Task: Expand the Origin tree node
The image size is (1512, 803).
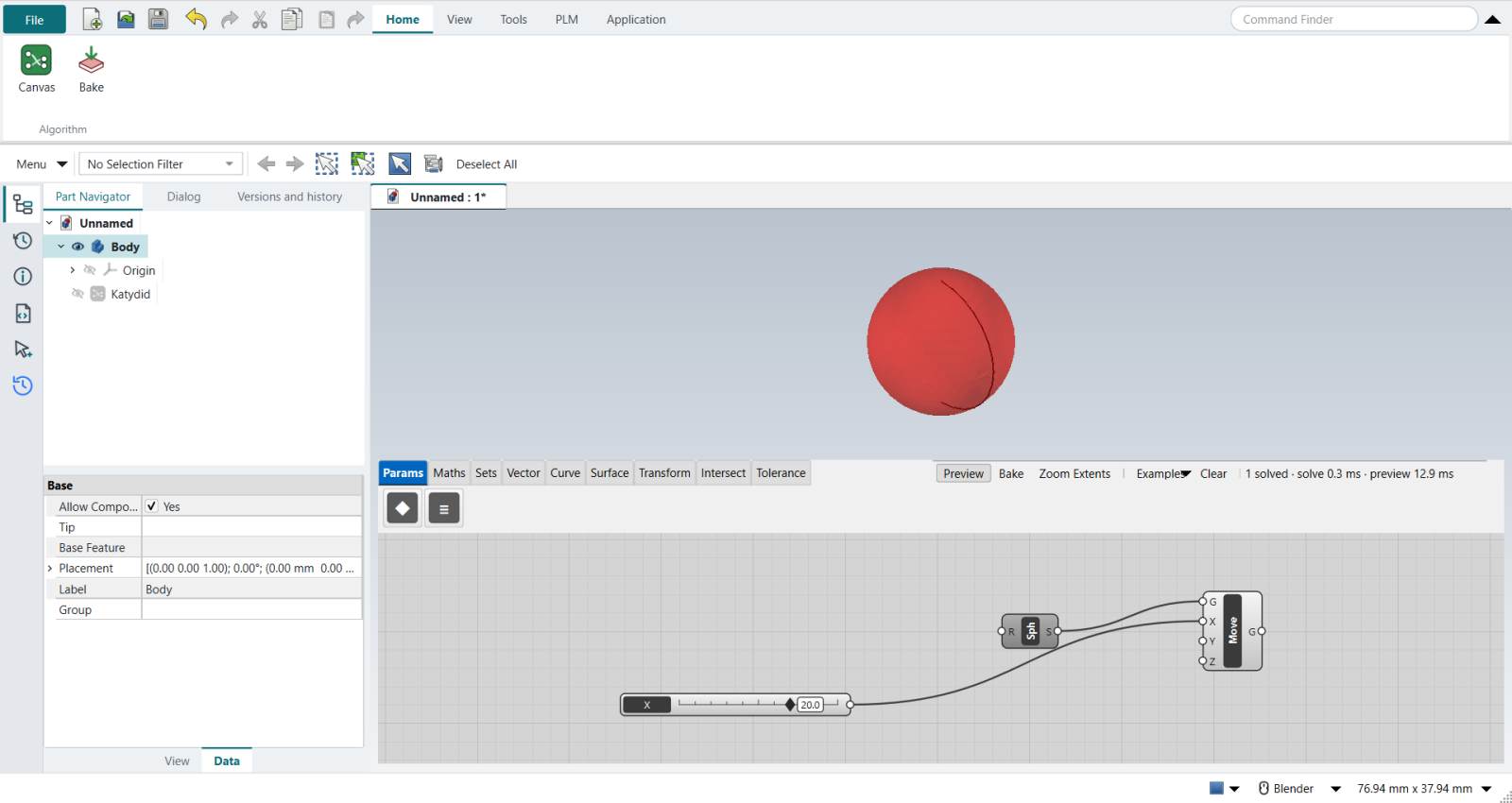Action: 72,270
